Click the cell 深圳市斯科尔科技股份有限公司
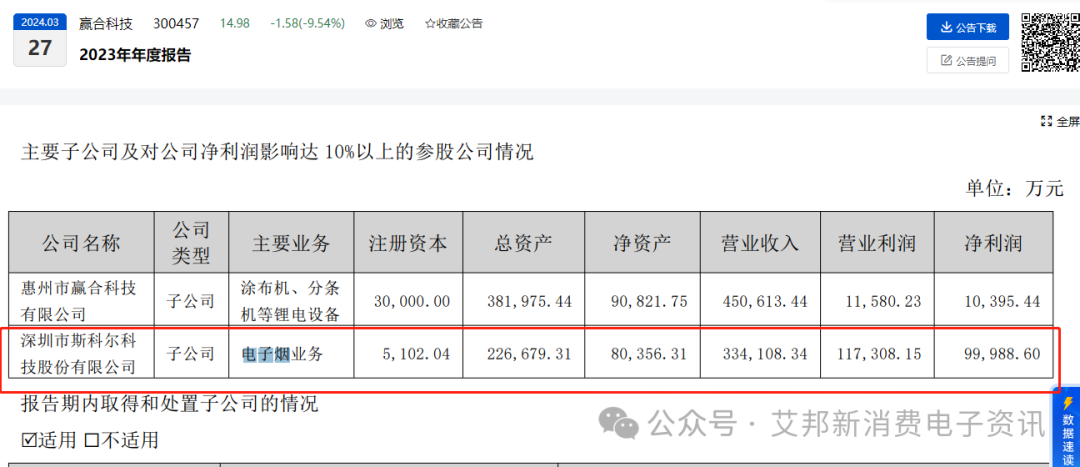 (81, 353)
